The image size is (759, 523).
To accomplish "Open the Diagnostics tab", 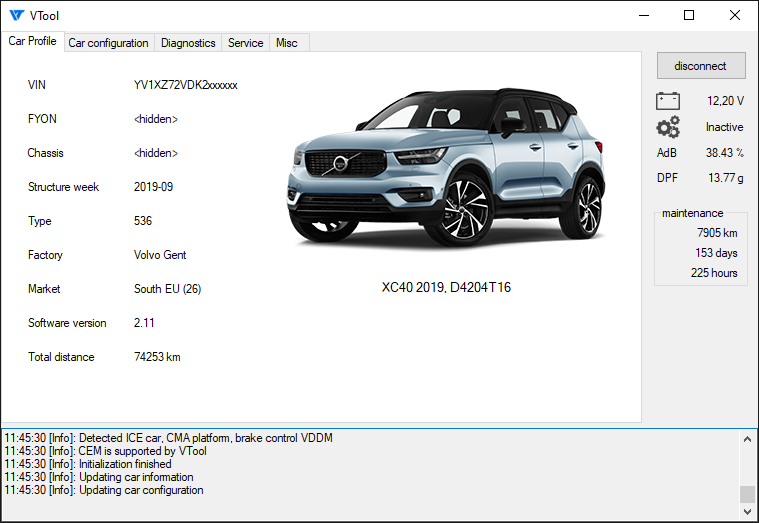I will coord(188,43).
